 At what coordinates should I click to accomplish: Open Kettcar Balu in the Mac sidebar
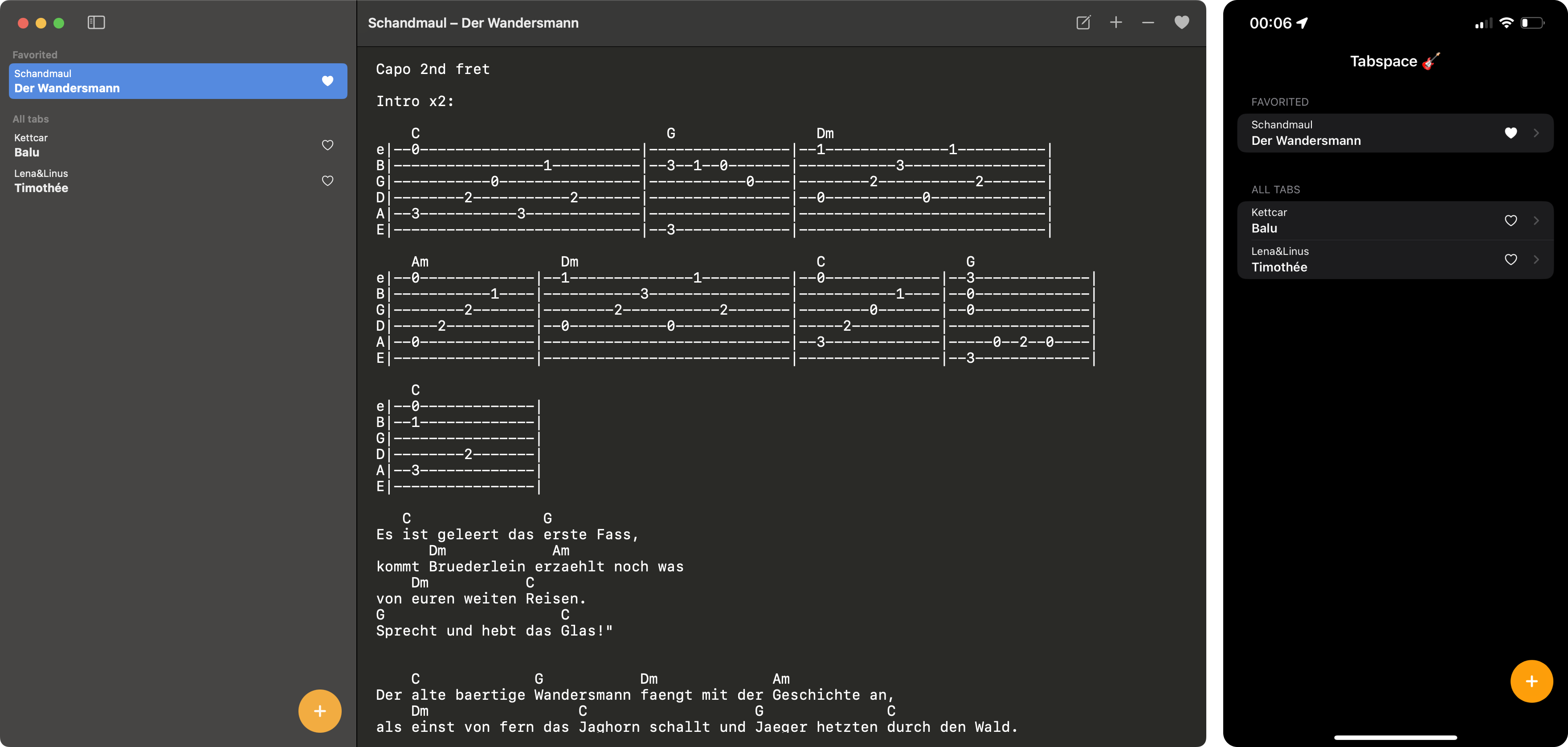click(178, 145)
